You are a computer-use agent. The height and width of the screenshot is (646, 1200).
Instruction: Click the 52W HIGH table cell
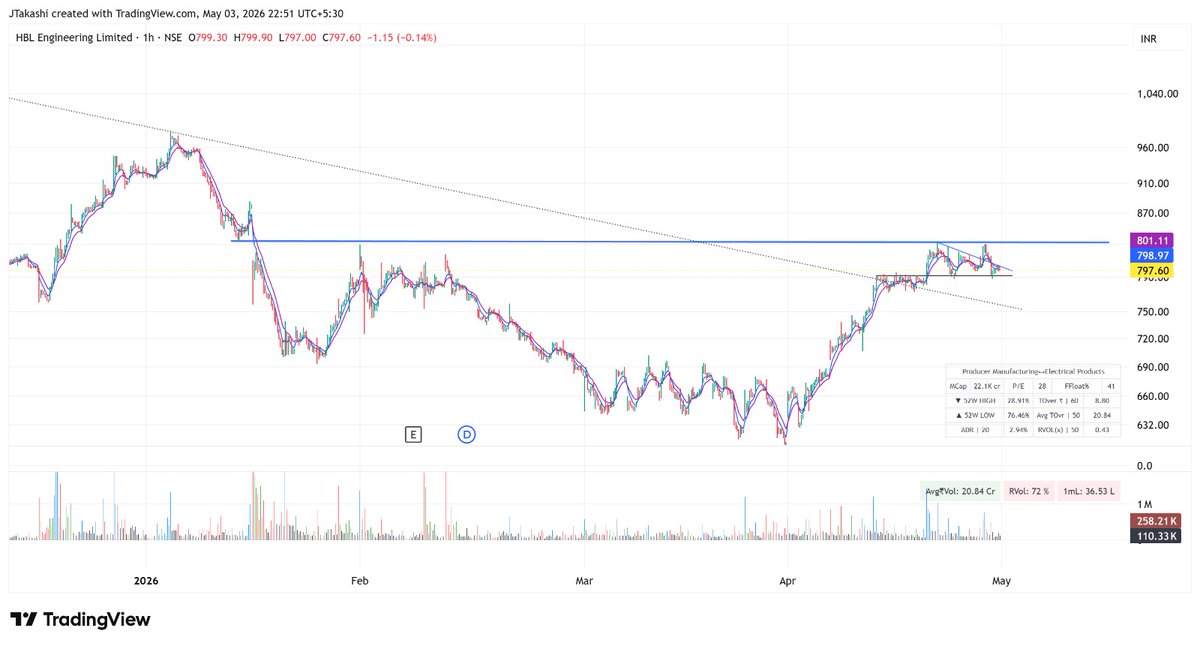[x=975, y=401]
